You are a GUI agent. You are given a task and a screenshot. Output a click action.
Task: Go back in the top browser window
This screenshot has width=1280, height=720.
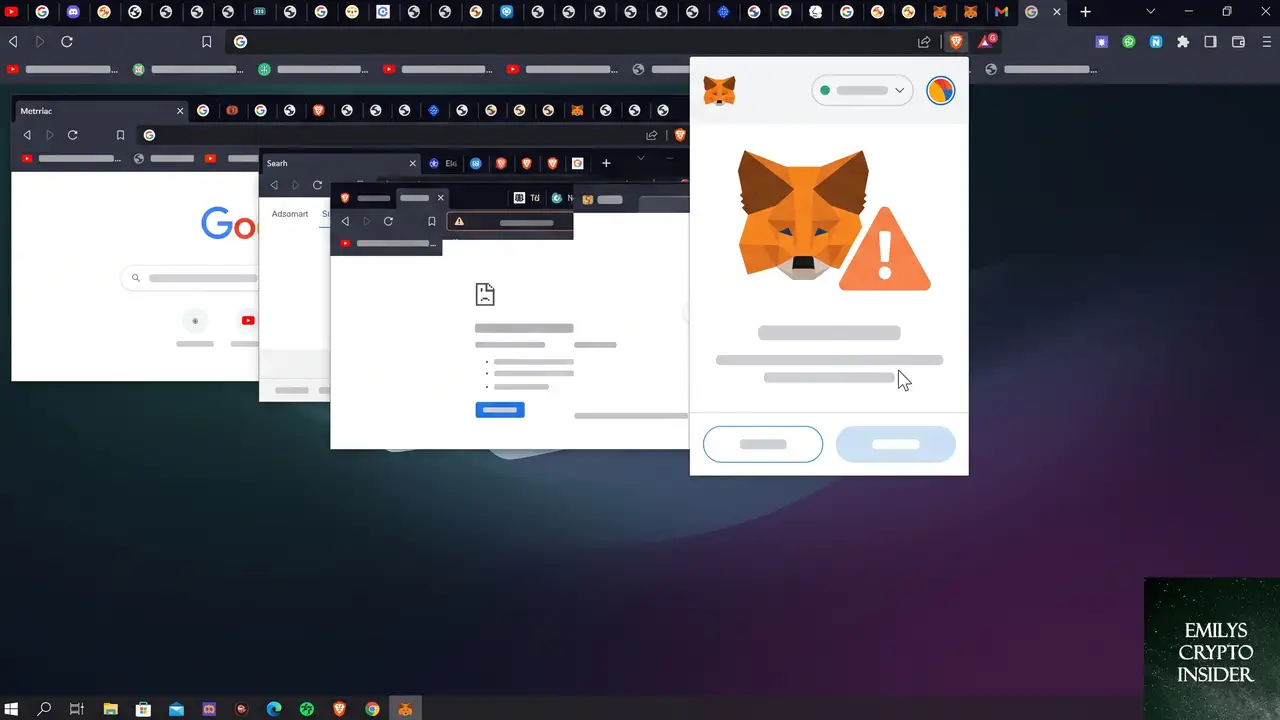pyautogui.click(x=13, y=42)
